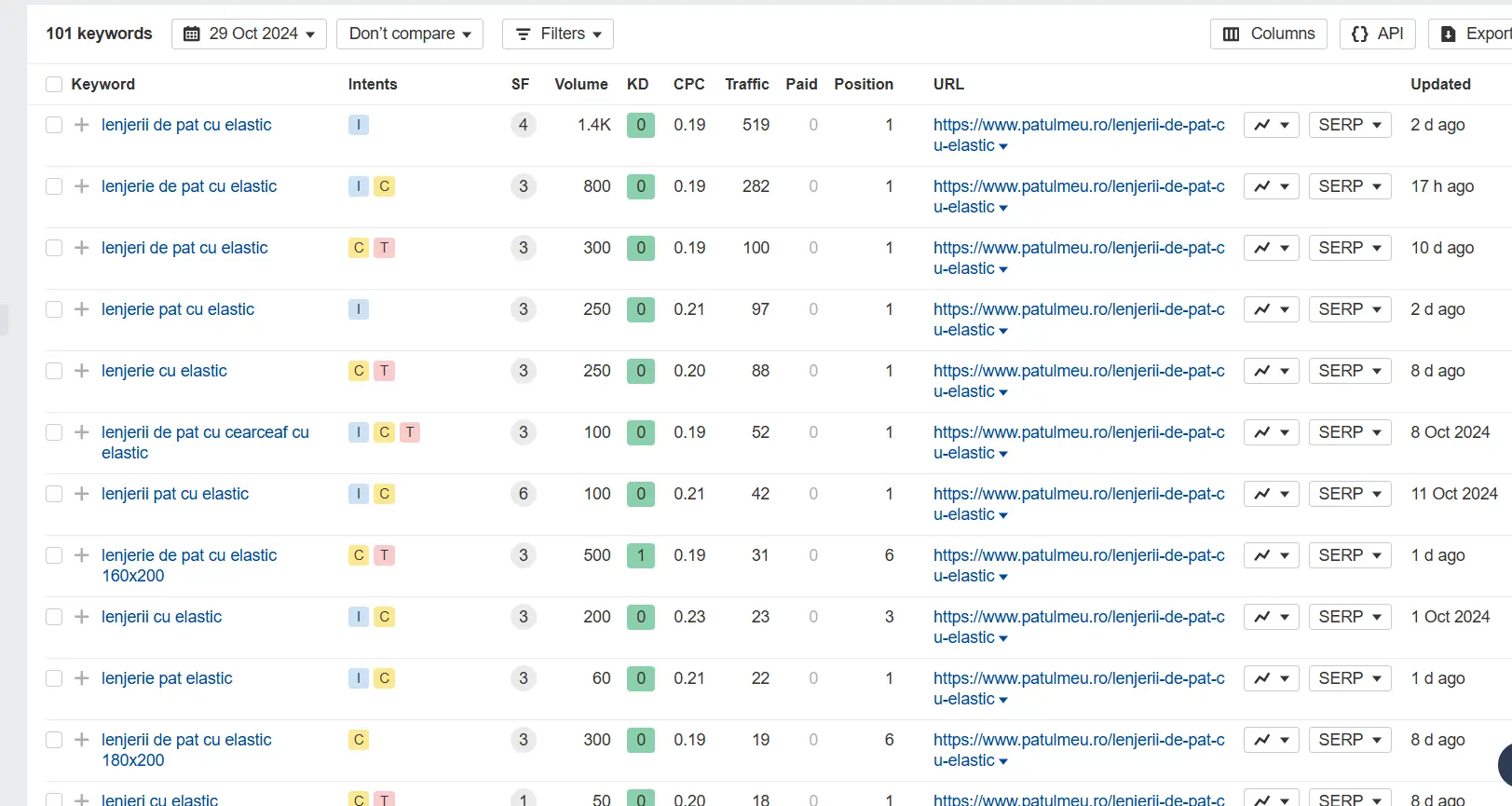Click the SF badge 6 for 'lenjerii pat cu elastic'
Viewport: 1512px width, 806px height.
pos(524,494)
